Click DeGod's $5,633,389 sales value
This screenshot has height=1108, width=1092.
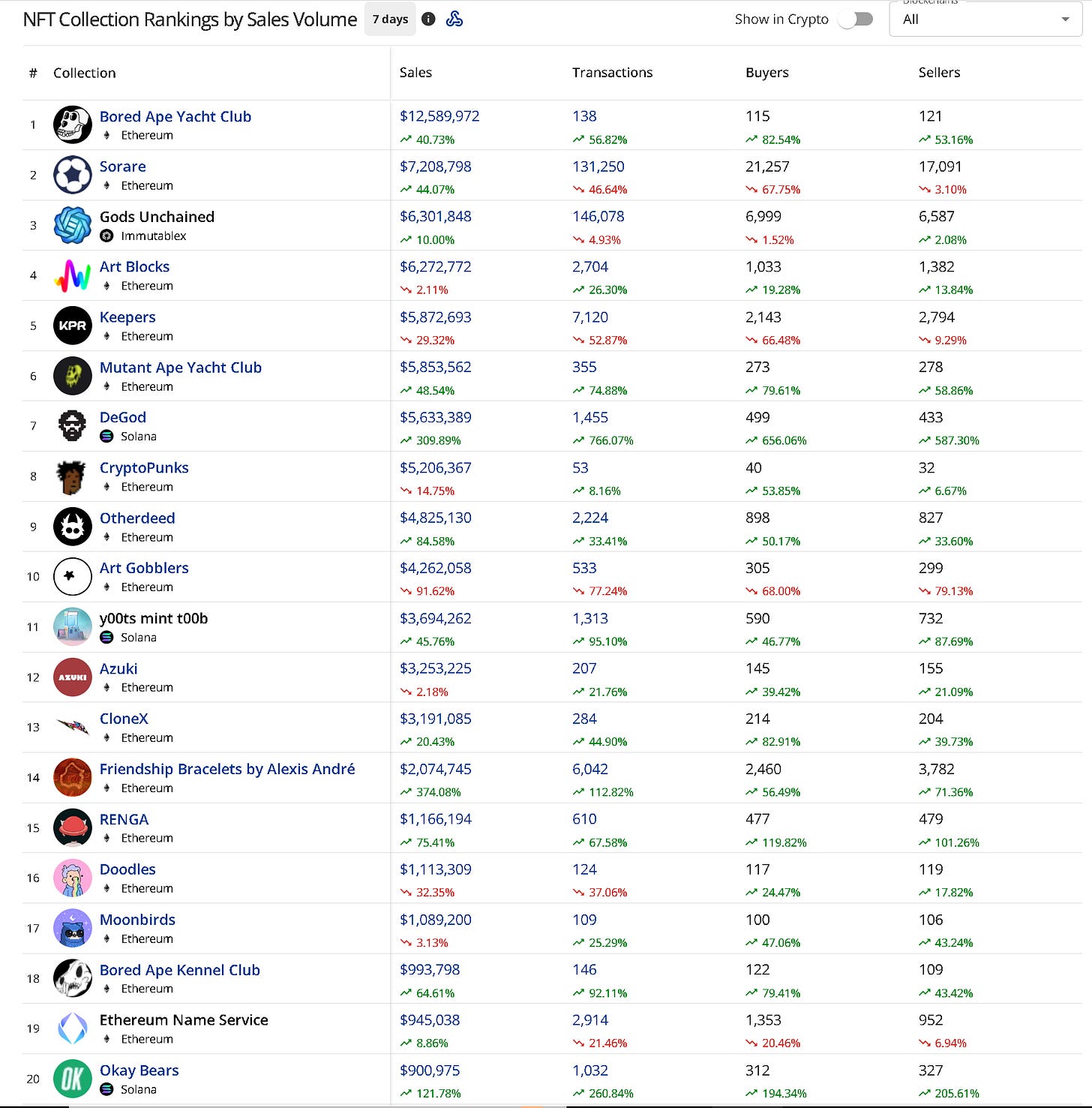[436, 417]
